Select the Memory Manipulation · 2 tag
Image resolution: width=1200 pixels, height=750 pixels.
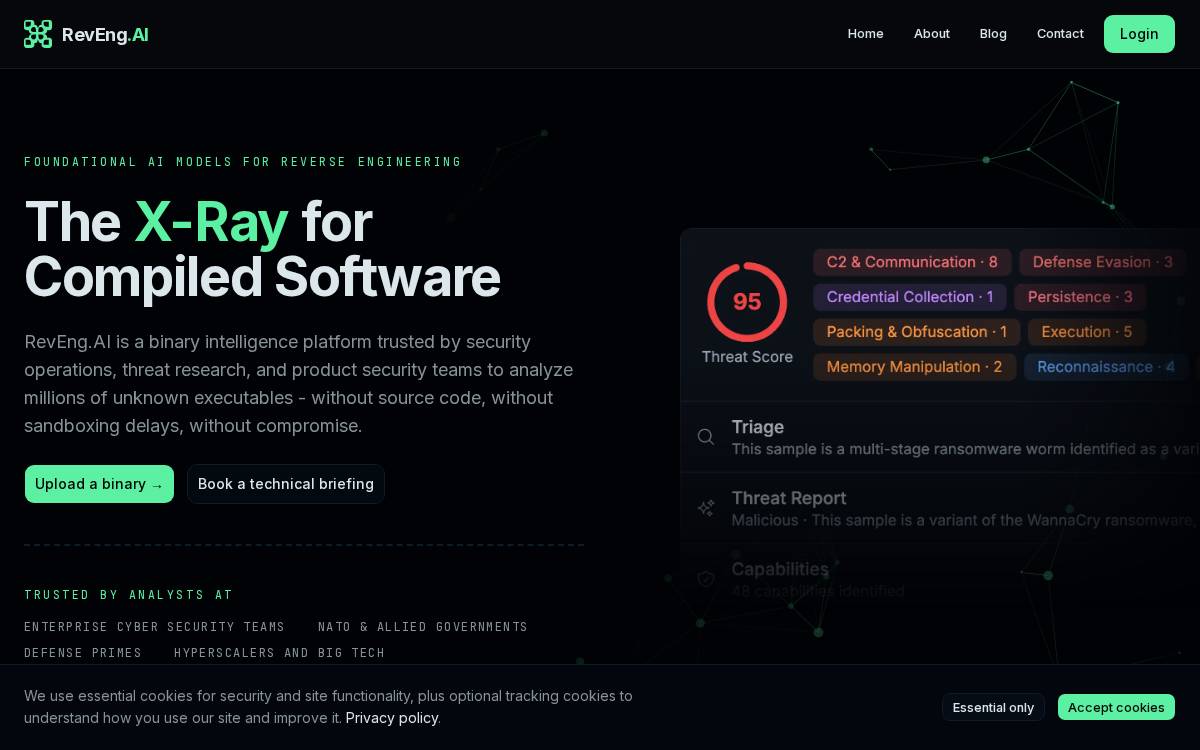(914, 367)
